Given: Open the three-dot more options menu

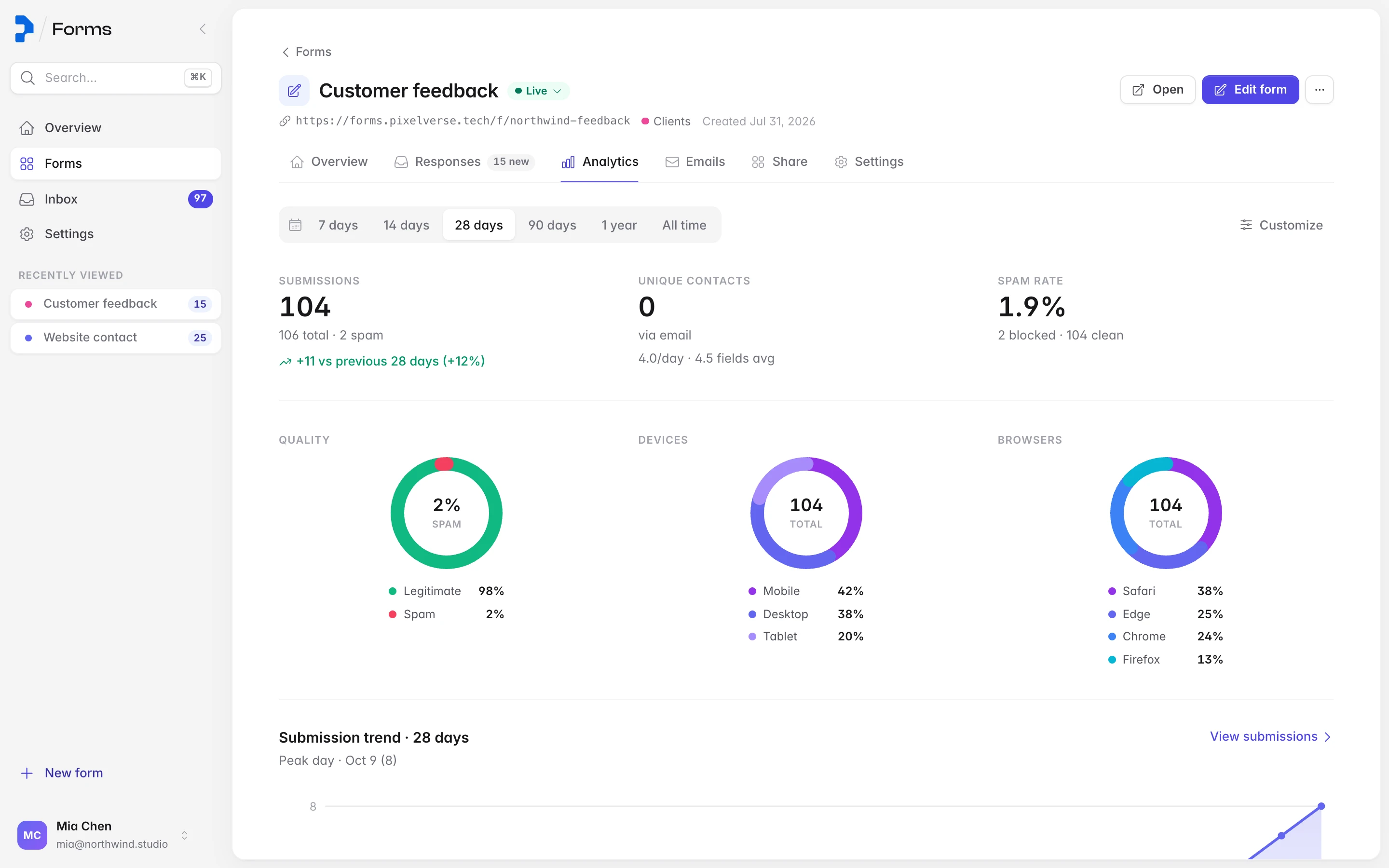Looking at the screenshot, I should (1319, 90).
